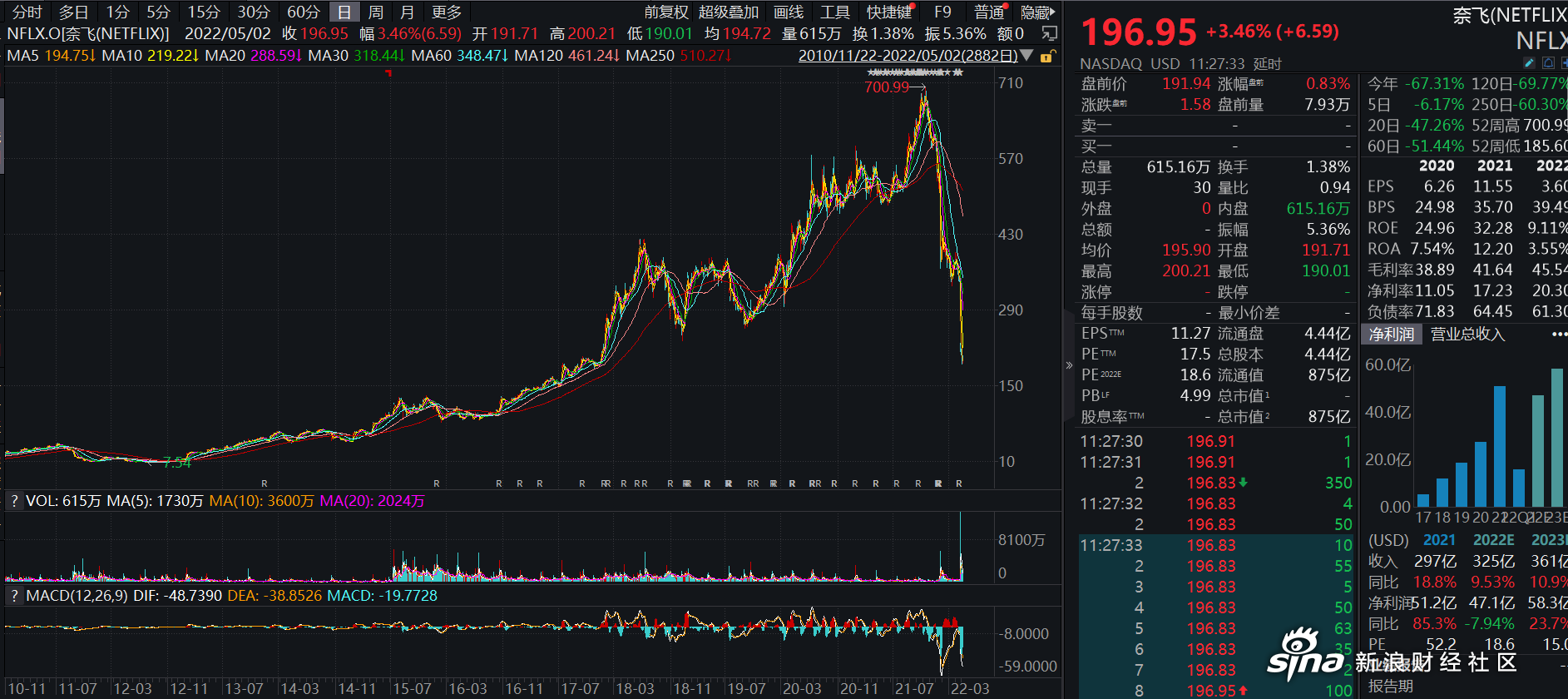Click the 22-03 date on the time axis
1568x699 pixels.
[970, 688]
